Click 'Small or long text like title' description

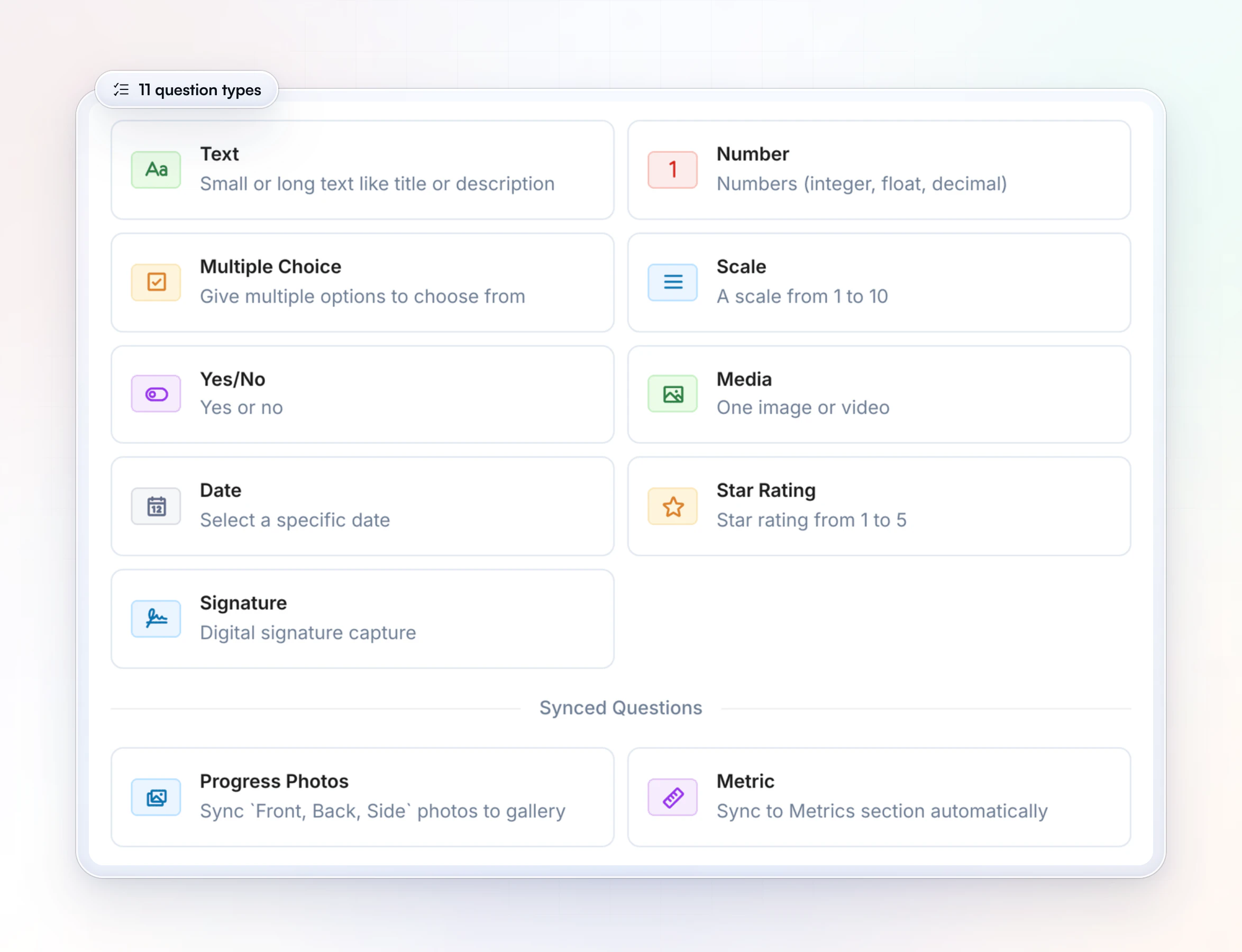pos(377,184)
